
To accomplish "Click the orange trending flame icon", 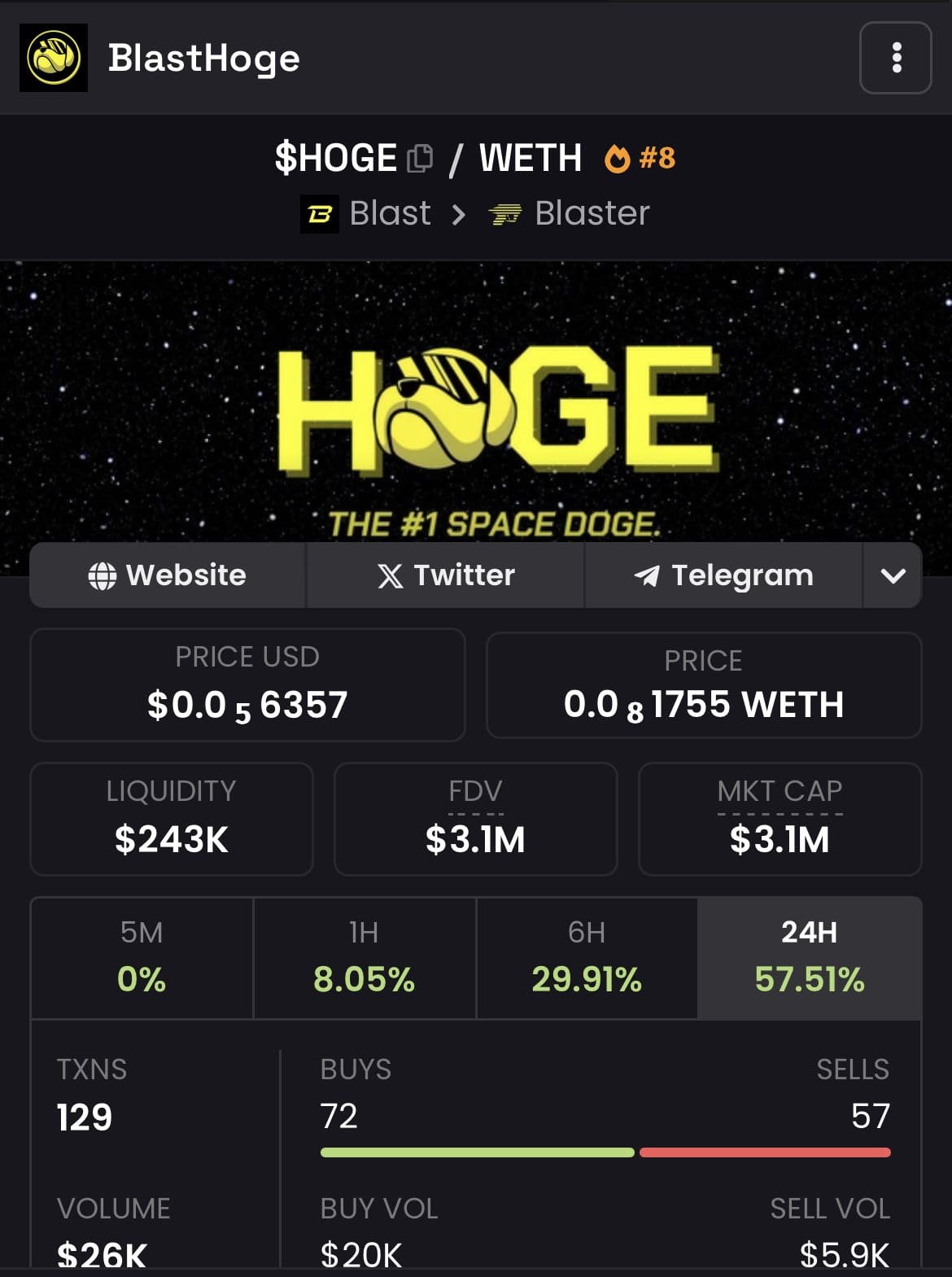I will click(617, 159).
